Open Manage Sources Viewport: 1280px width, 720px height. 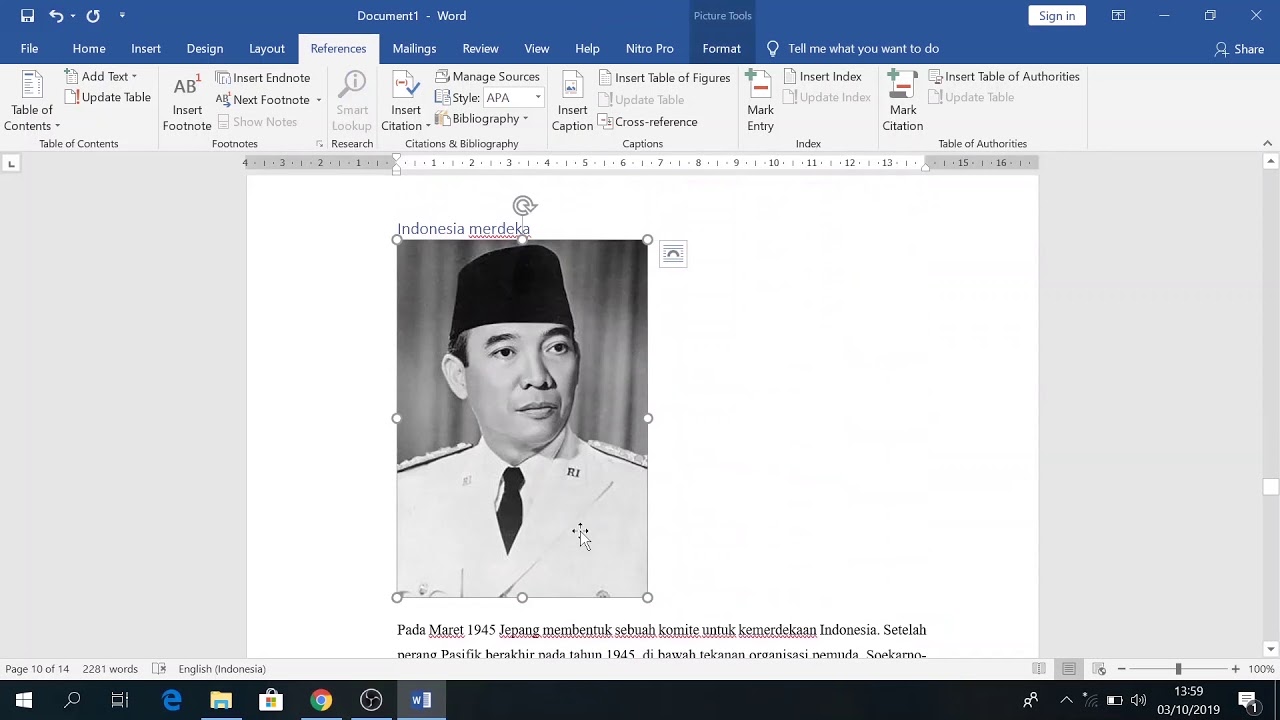(x=488, y=77)
